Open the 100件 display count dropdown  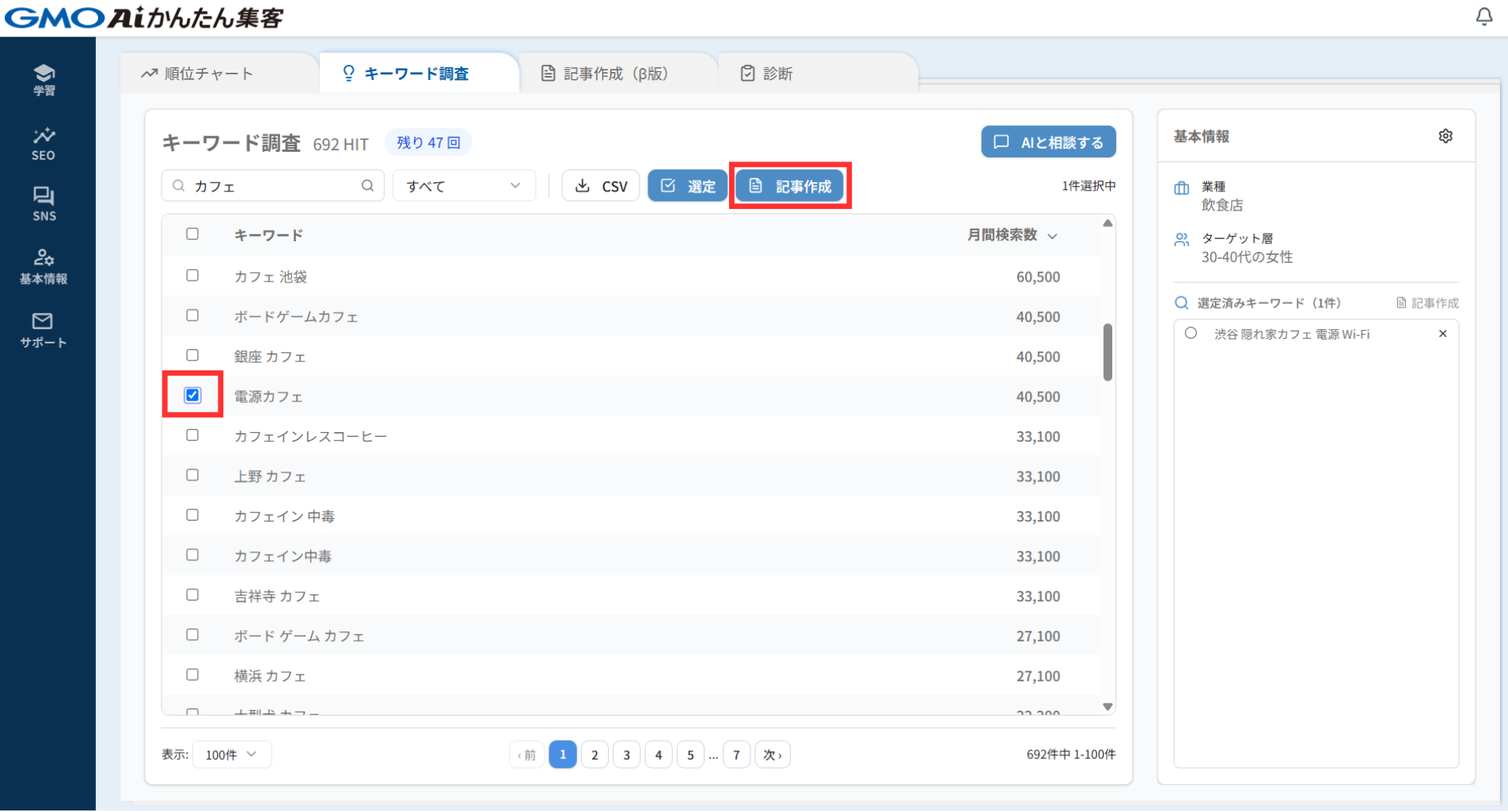point(231,754)
